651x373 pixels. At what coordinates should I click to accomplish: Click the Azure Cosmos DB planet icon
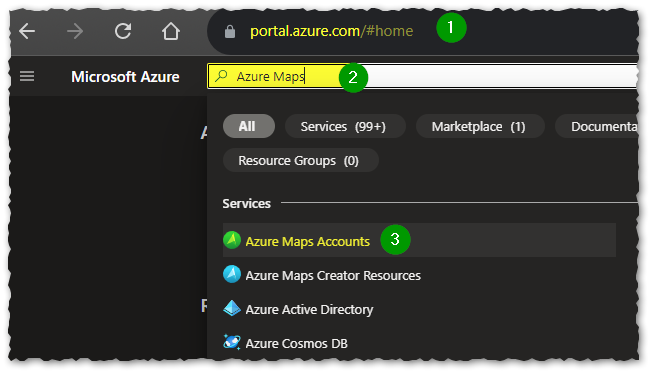(x=232, y=342)
